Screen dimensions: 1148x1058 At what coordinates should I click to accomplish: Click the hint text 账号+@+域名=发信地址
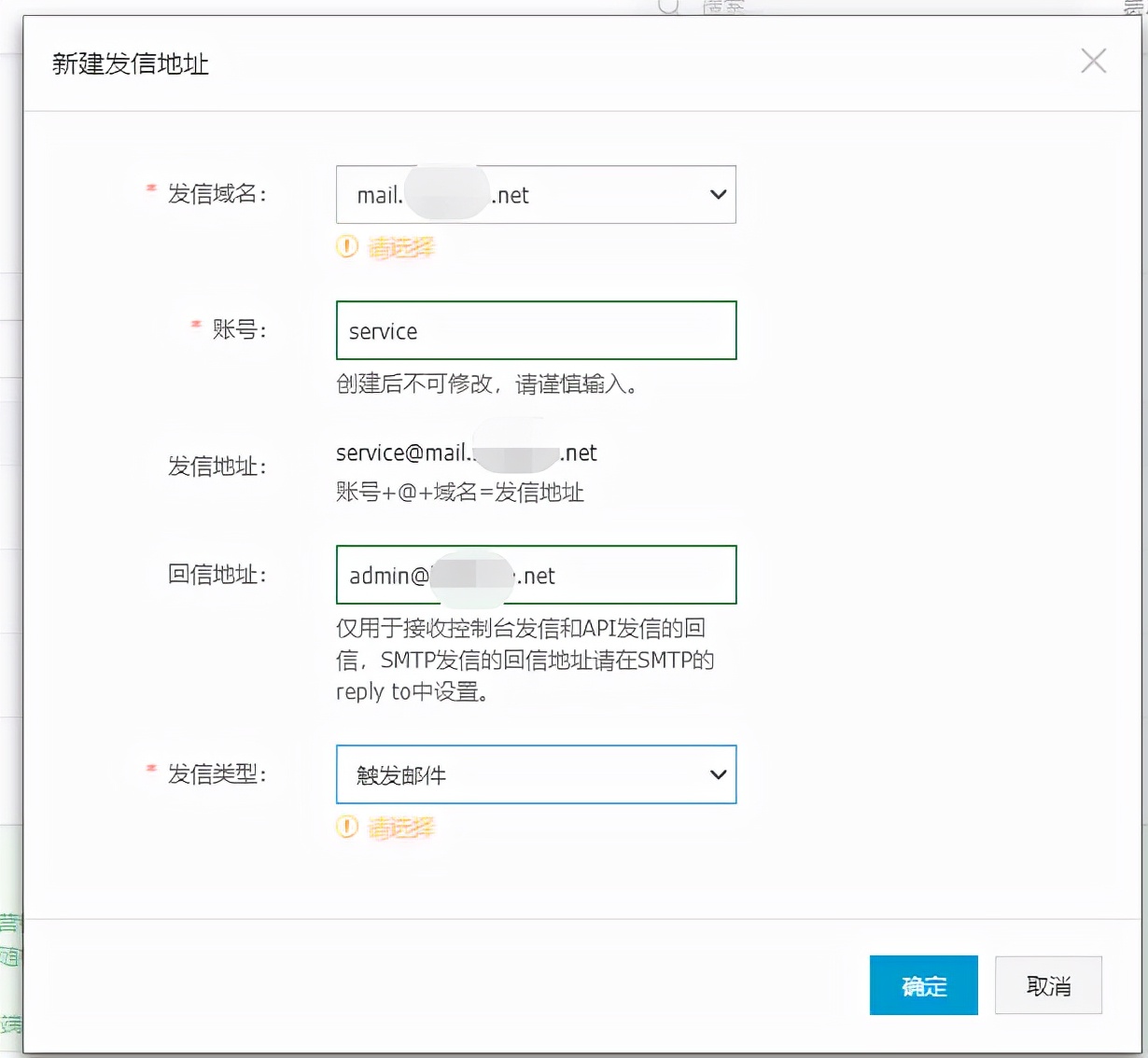point(458,493)
